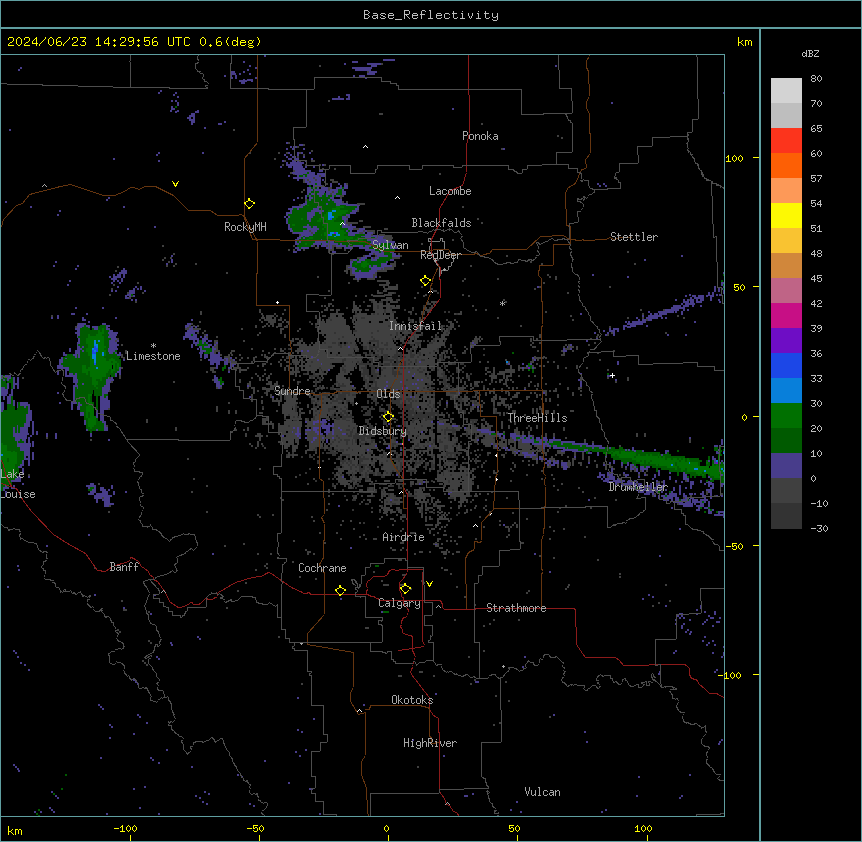Click the Lacombe city label
The height and width of the screenshot is (842, 862).
pyautogui.click(x=450, y=191)
